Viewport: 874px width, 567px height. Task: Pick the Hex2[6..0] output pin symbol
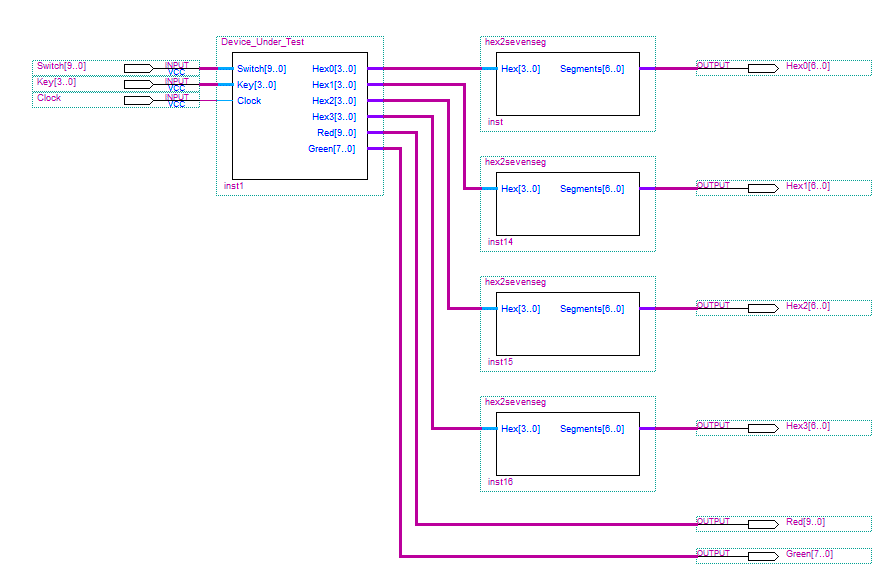pos(762,308)
